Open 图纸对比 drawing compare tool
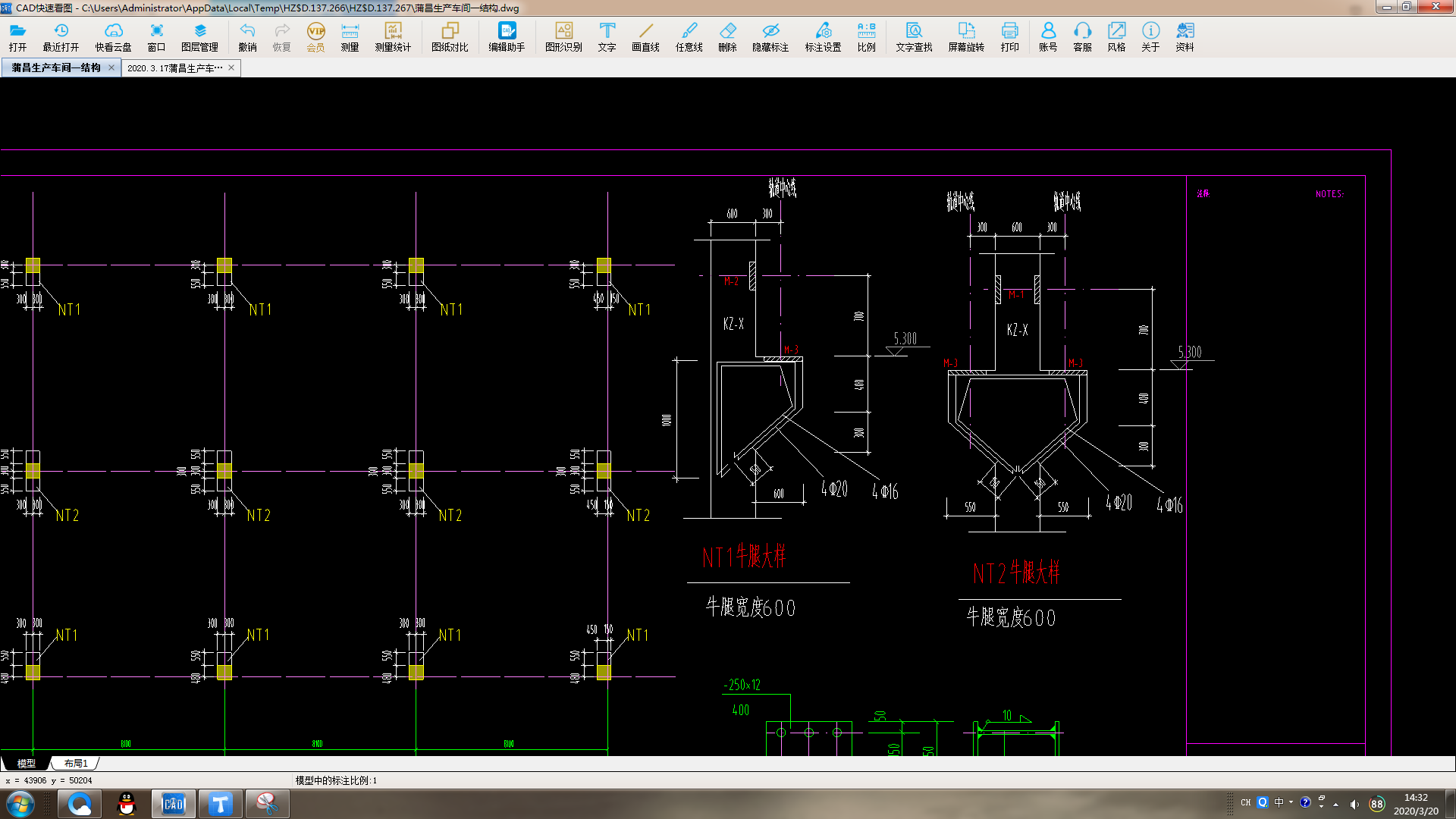This screenshot has height=819, width=1456. tap(450, 36)
